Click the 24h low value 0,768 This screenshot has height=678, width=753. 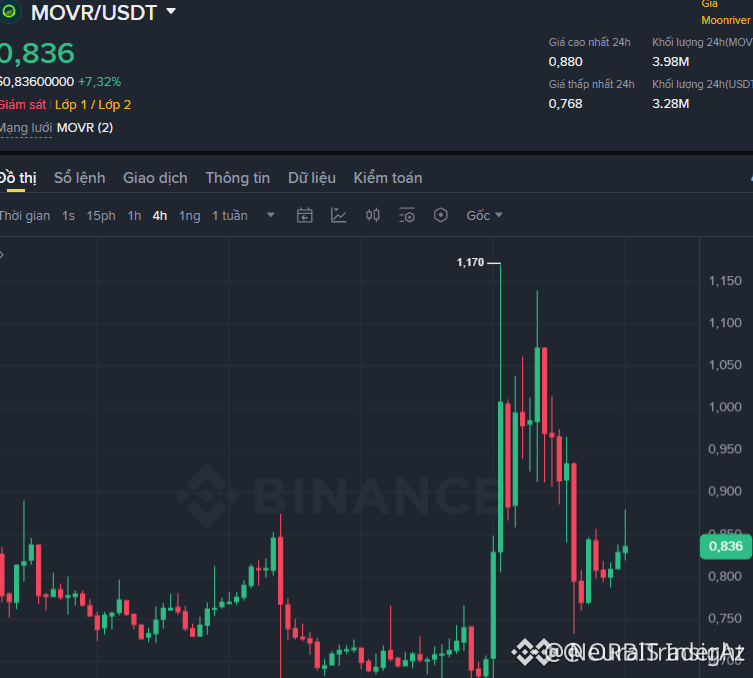[x=565, y=104]
